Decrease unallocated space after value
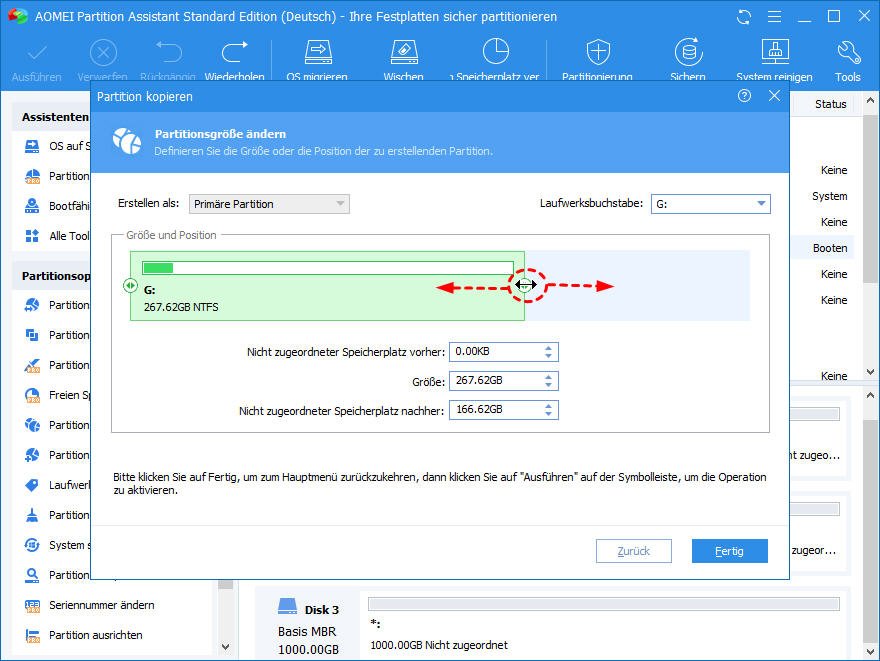880x661 pixels. click(548, 415)
